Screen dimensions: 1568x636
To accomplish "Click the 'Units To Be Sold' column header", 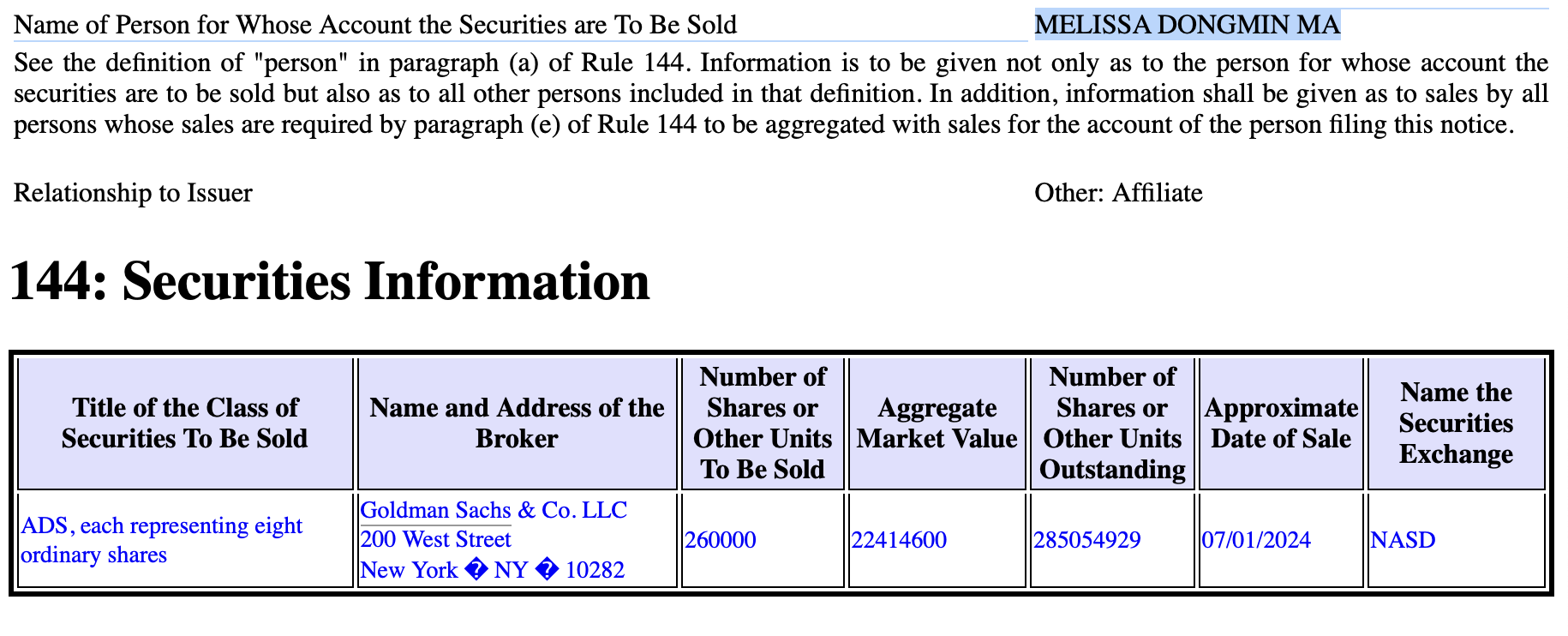I will [763, 423].
